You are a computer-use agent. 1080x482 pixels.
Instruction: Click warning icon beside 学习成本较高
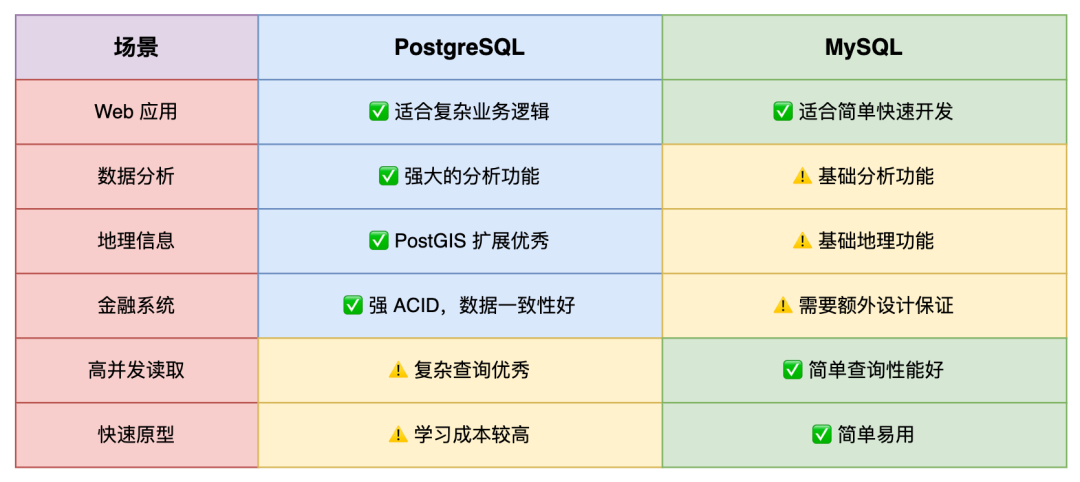[x=399, y=434]
